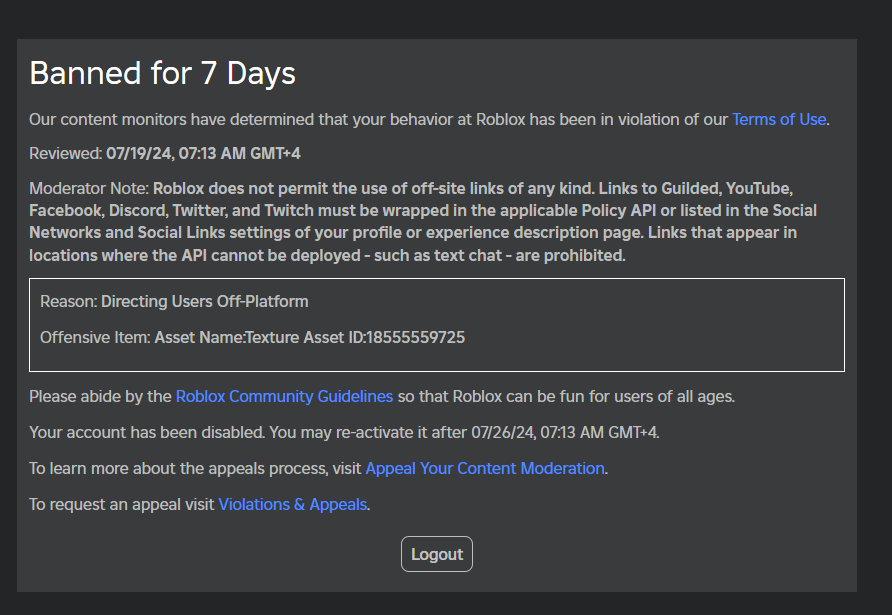
Task: Click 'Reason: Directing Users Off-Platform' text
Action: (174, 302)
